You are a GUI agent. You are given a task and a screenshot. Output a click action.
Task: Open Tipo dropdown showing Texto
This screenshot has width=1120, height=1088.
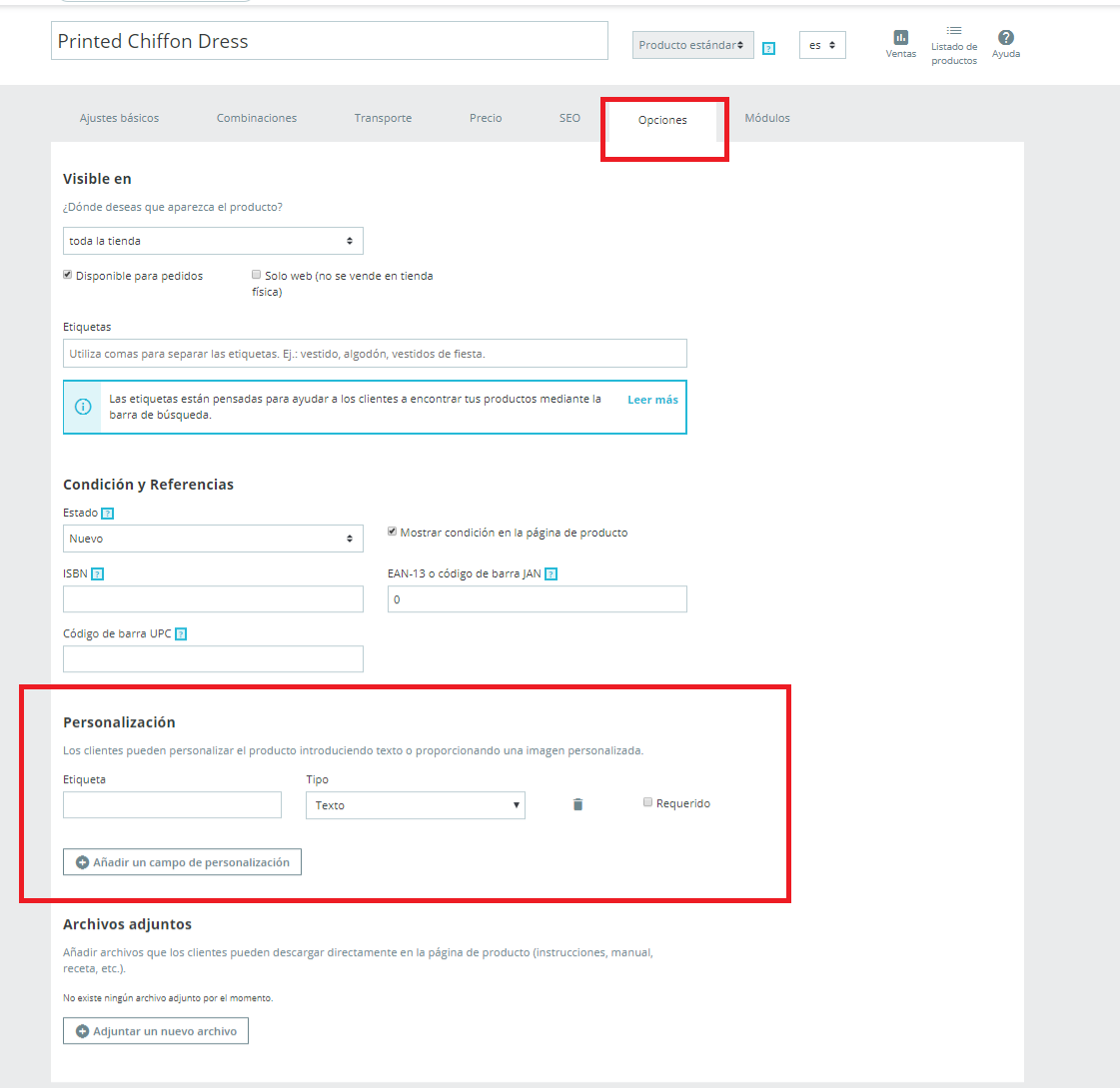click(x=416, y=805)
